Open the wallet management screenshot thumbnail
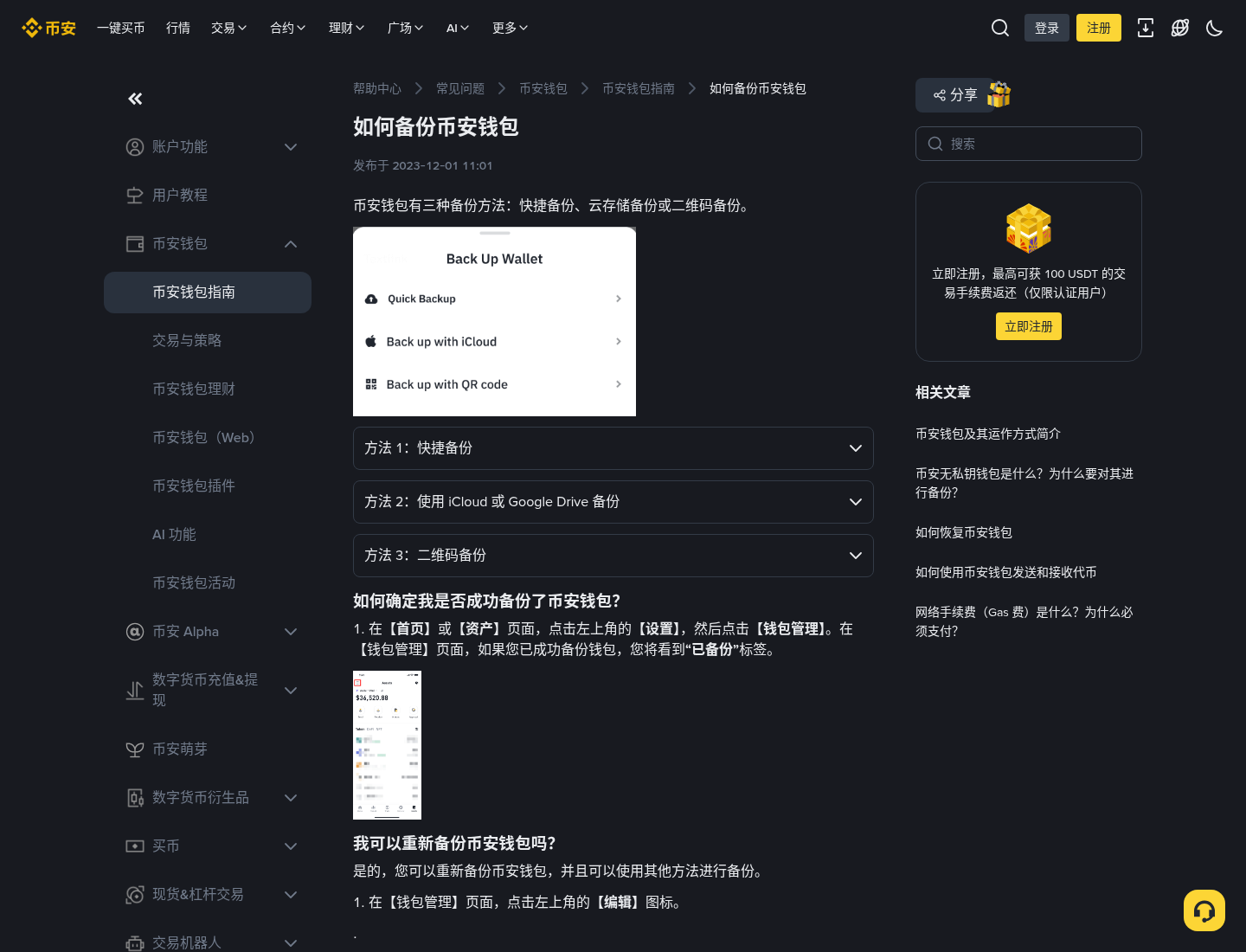The height and width of the screenshot is (952, 1246). [x=387, y=745]
